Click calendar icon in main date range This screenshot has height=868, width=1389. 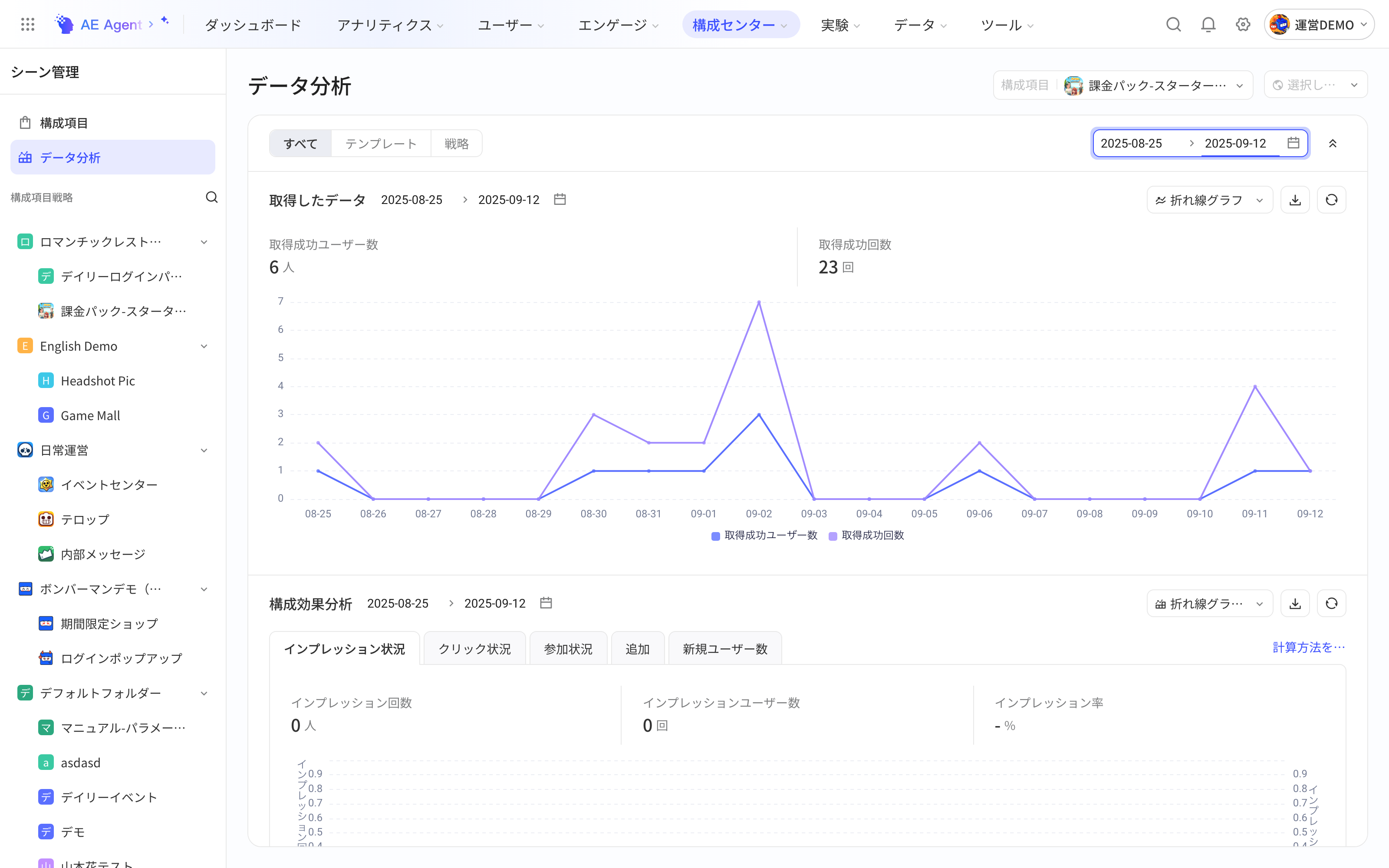(x=1293, y=143)
